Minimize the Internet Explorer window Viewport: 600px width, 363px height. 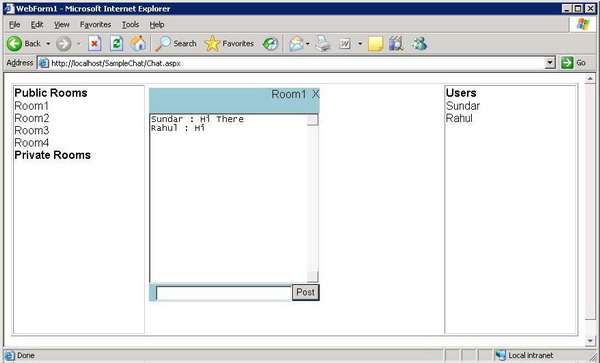point(568,8)
